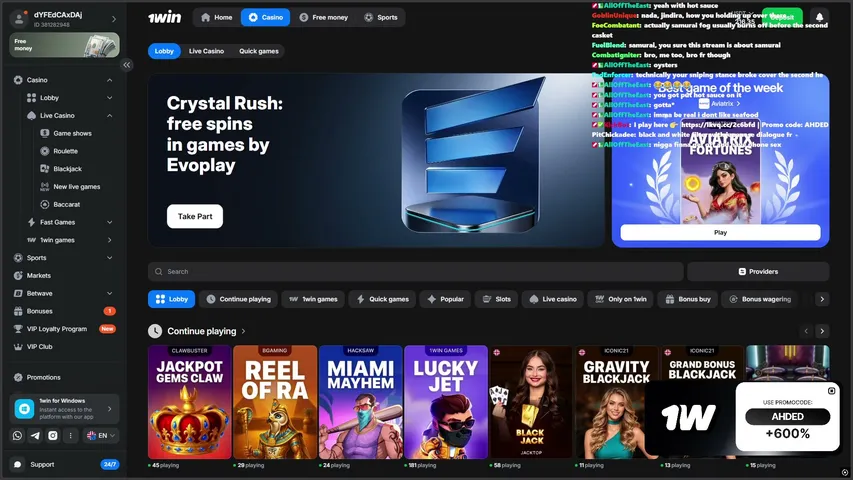Switch to Live Casino tab
853x480 pixels.
coord(206,51)
